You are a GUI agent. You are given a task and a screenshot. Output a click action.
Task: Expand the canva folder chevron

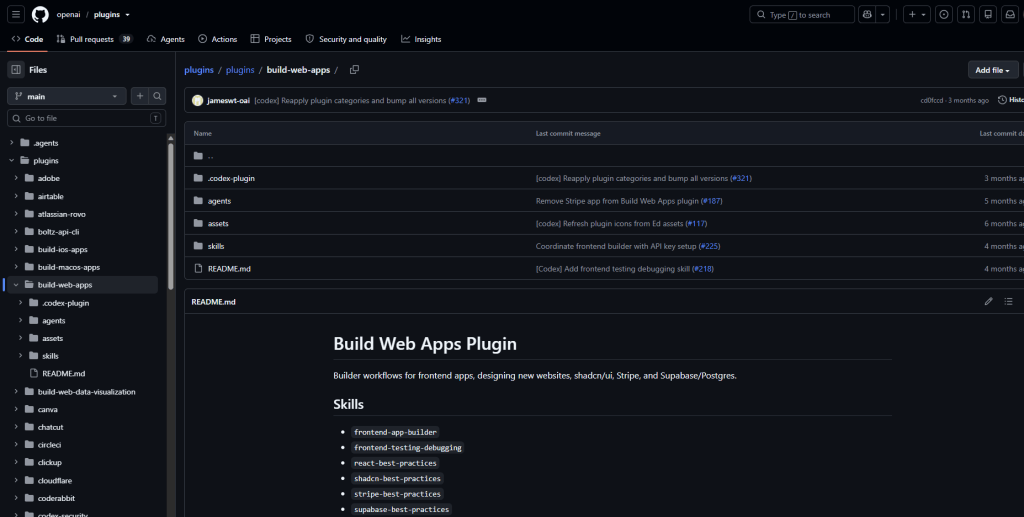point(16,409)
